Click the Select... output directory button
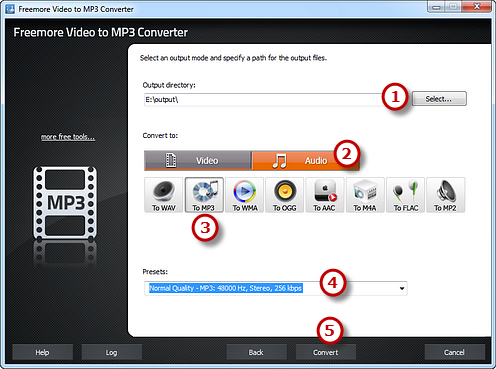Viewport: 496px width, 369px height. (x=439, y=99)
